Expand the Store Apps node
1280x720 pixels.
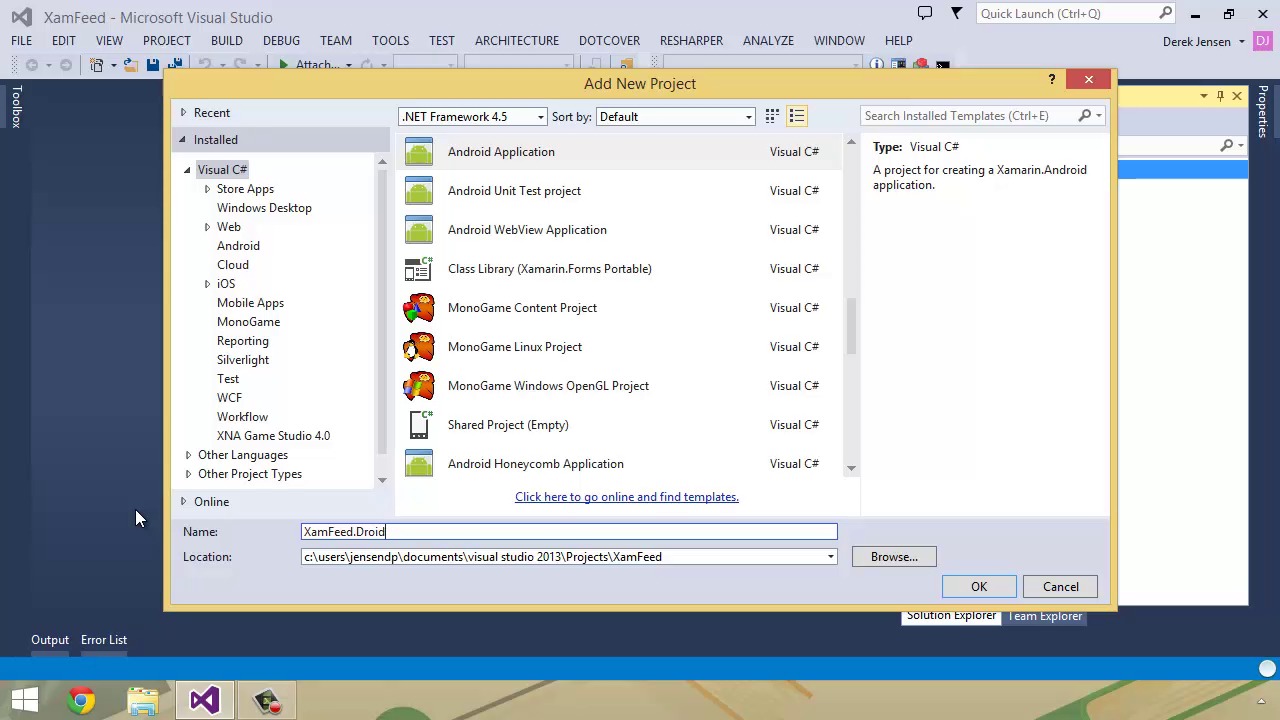(x=207, y=189)
